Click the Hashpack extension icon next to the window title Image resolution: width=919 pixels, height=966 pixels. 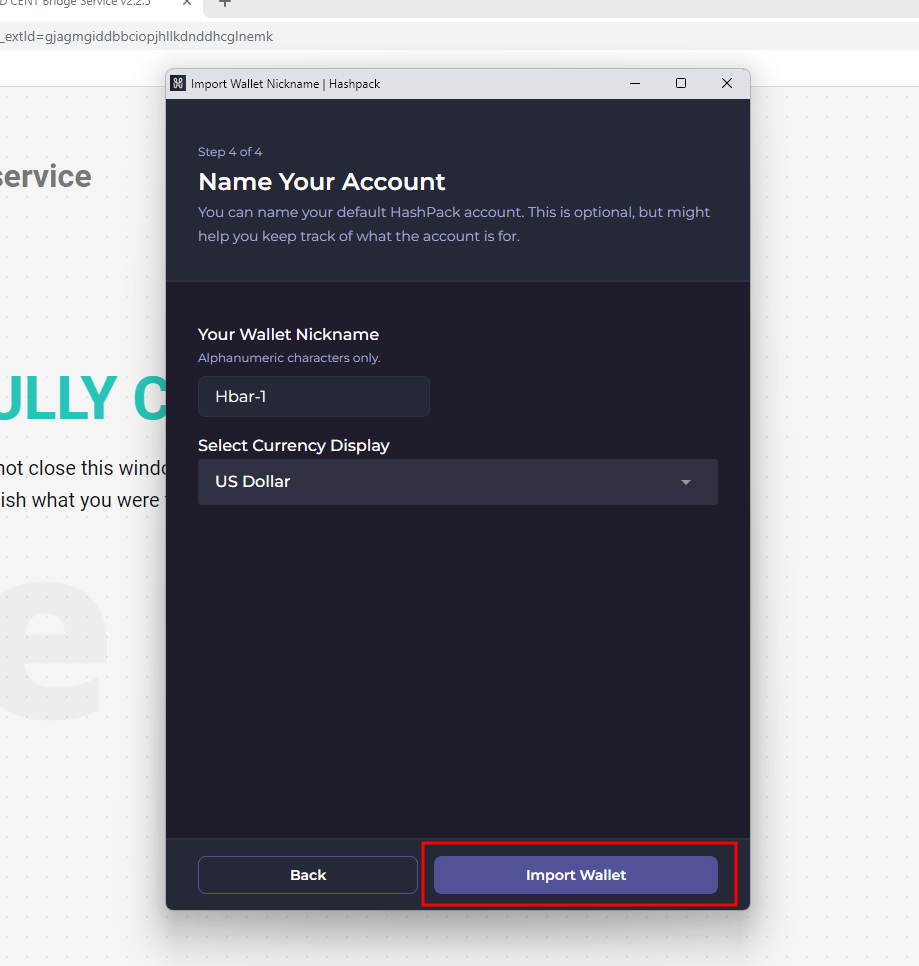click(x=177, y=84)
